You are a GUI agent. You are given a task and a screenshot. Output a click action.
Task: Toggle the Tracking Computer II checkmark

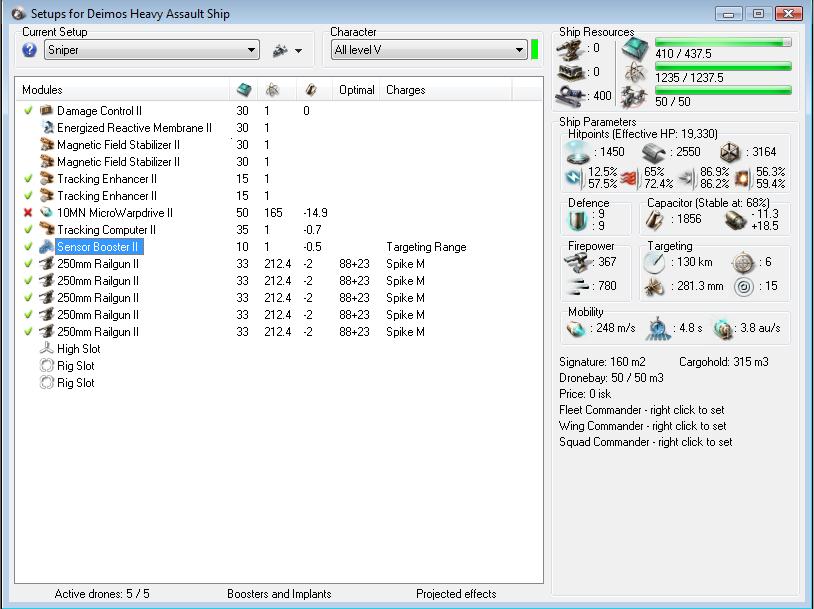28,229
